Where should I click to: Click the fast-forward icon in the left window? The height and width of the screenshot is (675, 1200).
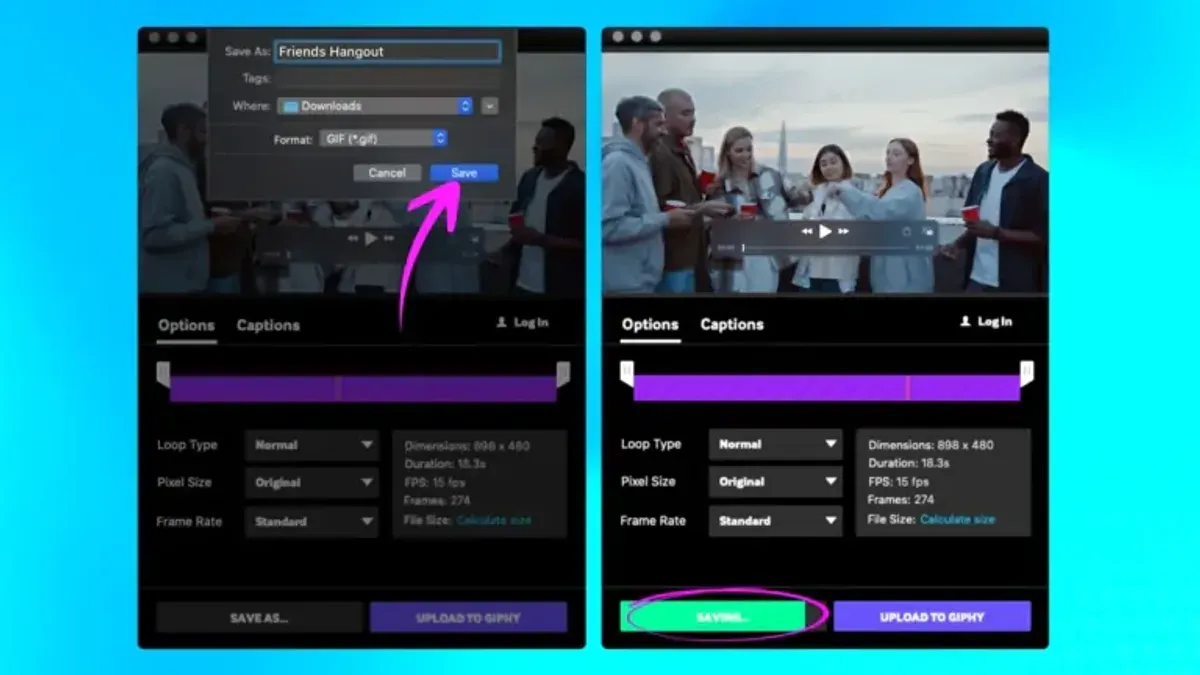point(390,239)
